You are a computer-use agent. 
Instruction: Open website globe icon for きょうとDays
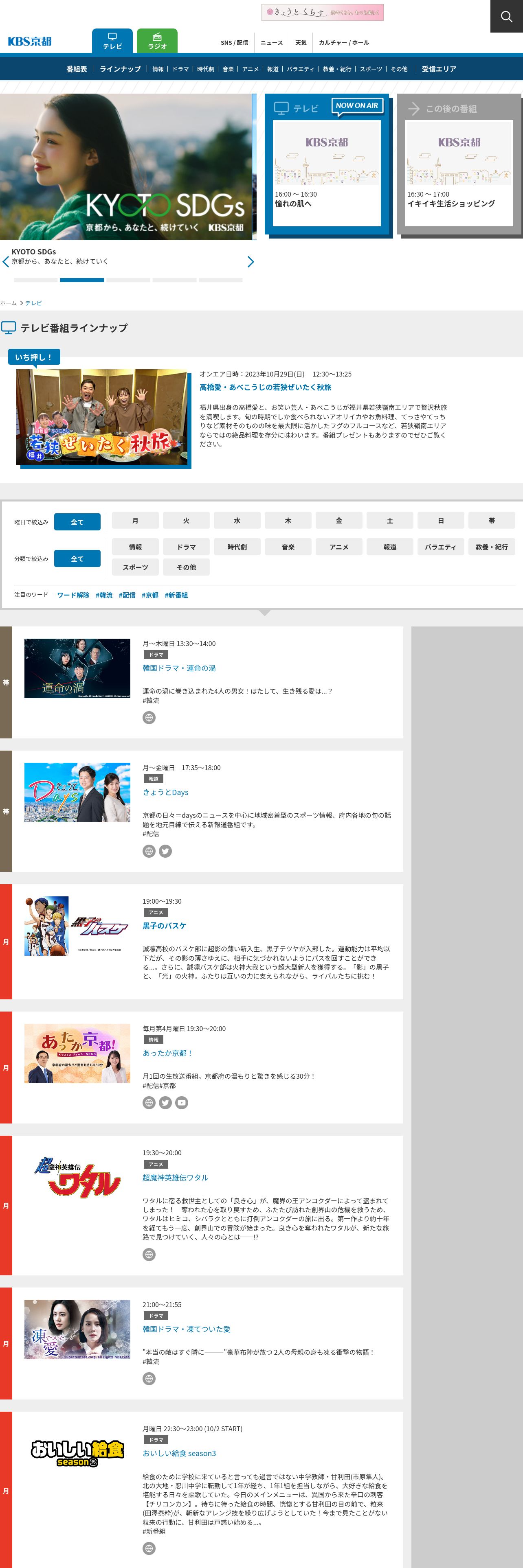point(149,851)
